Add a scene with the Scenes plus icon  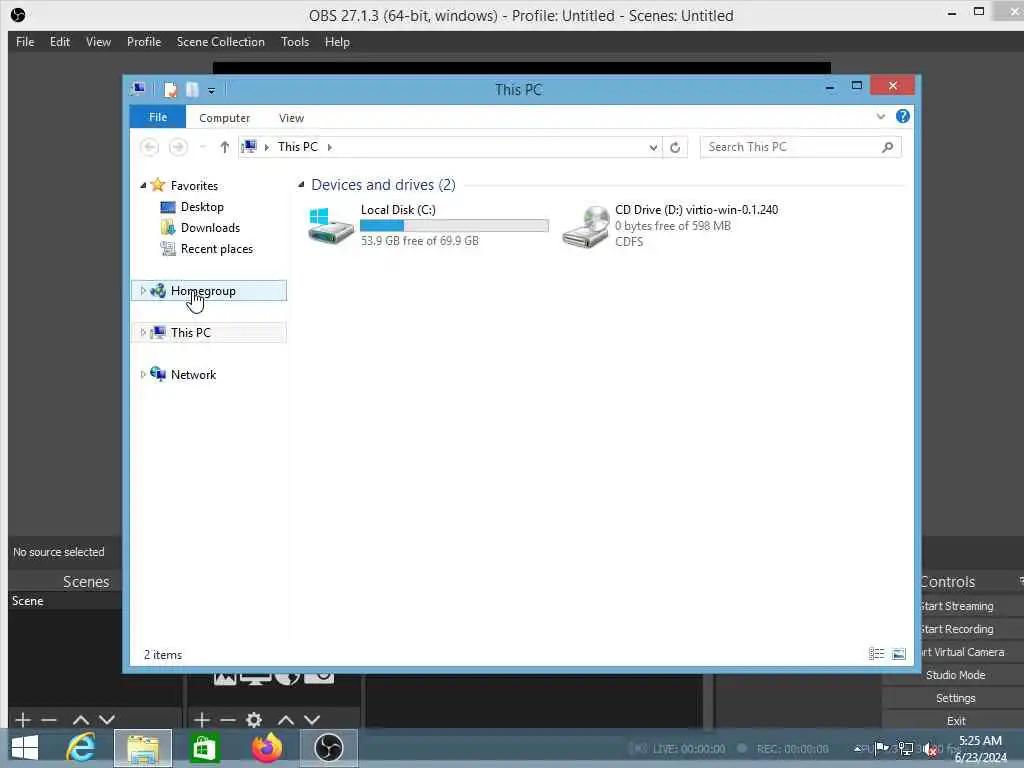click(23, 720)
